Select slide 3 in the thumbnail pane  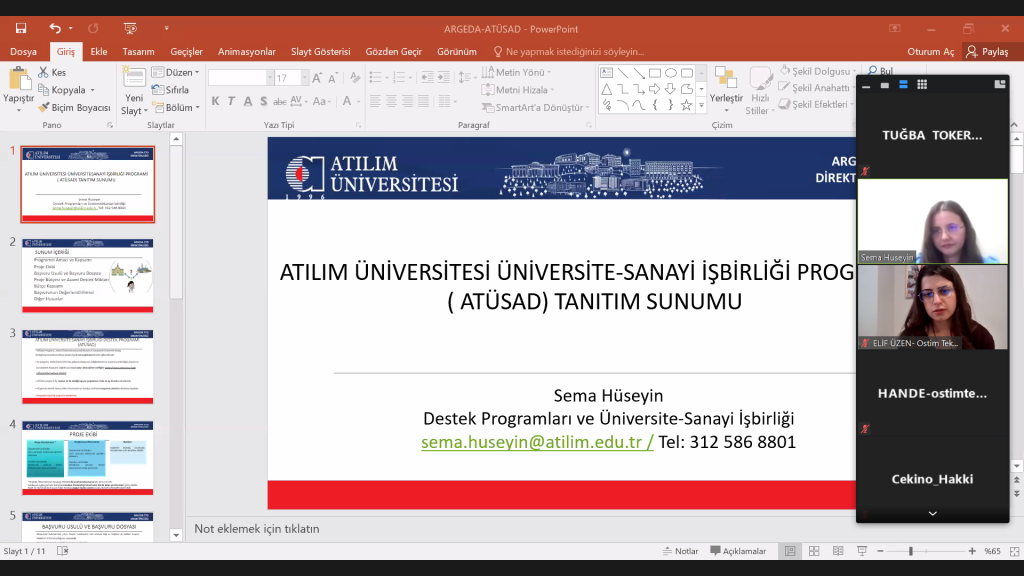coord(87,367)
